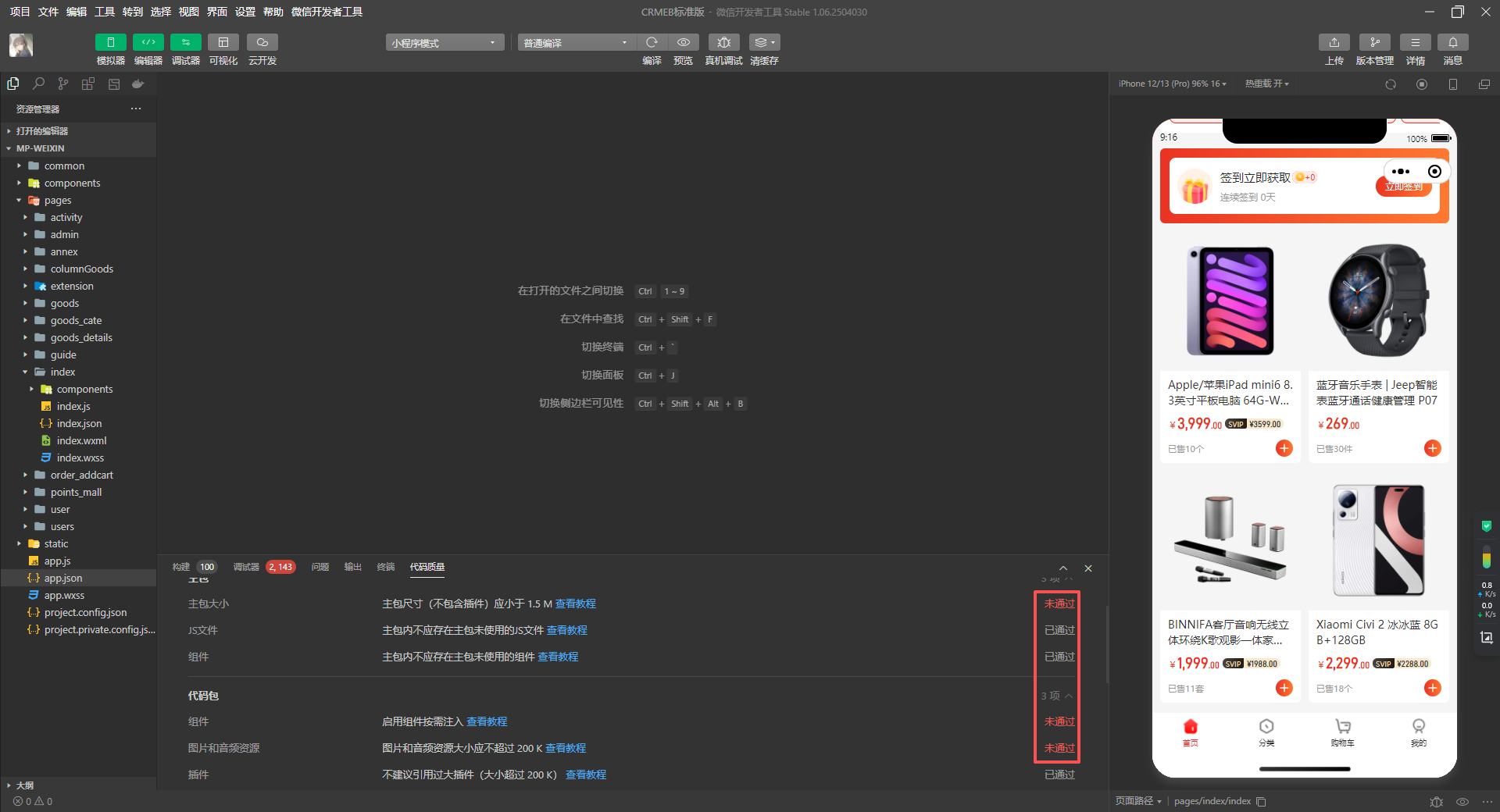The width and height of the screenshot is (1500, 812).
Task: Open the 项目 menu
Action: [x=20, y=12]
